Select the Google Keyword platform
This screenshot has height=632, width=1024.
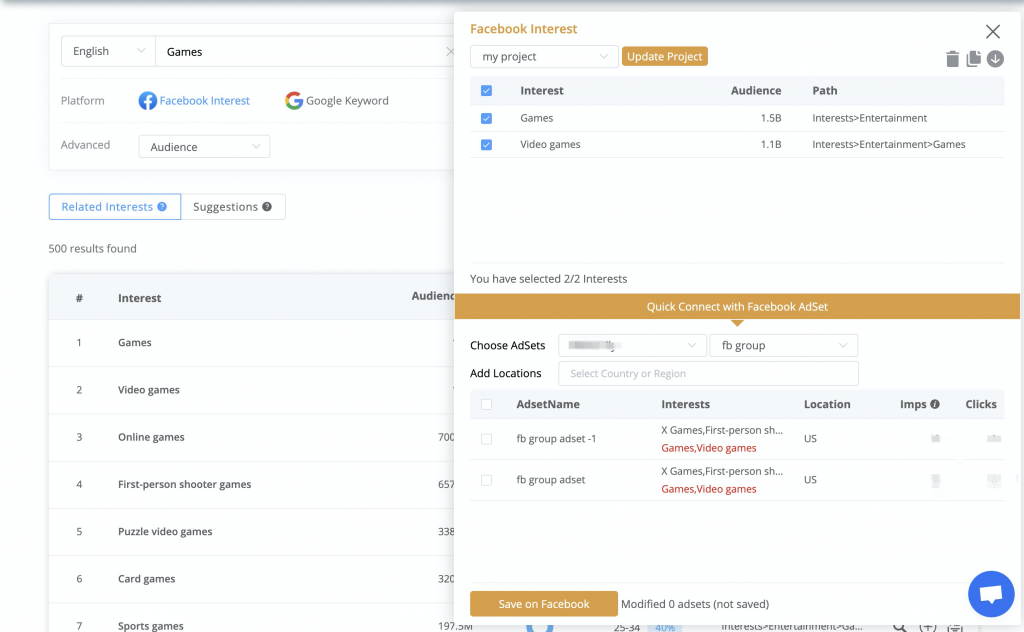(x=337, y=101)
